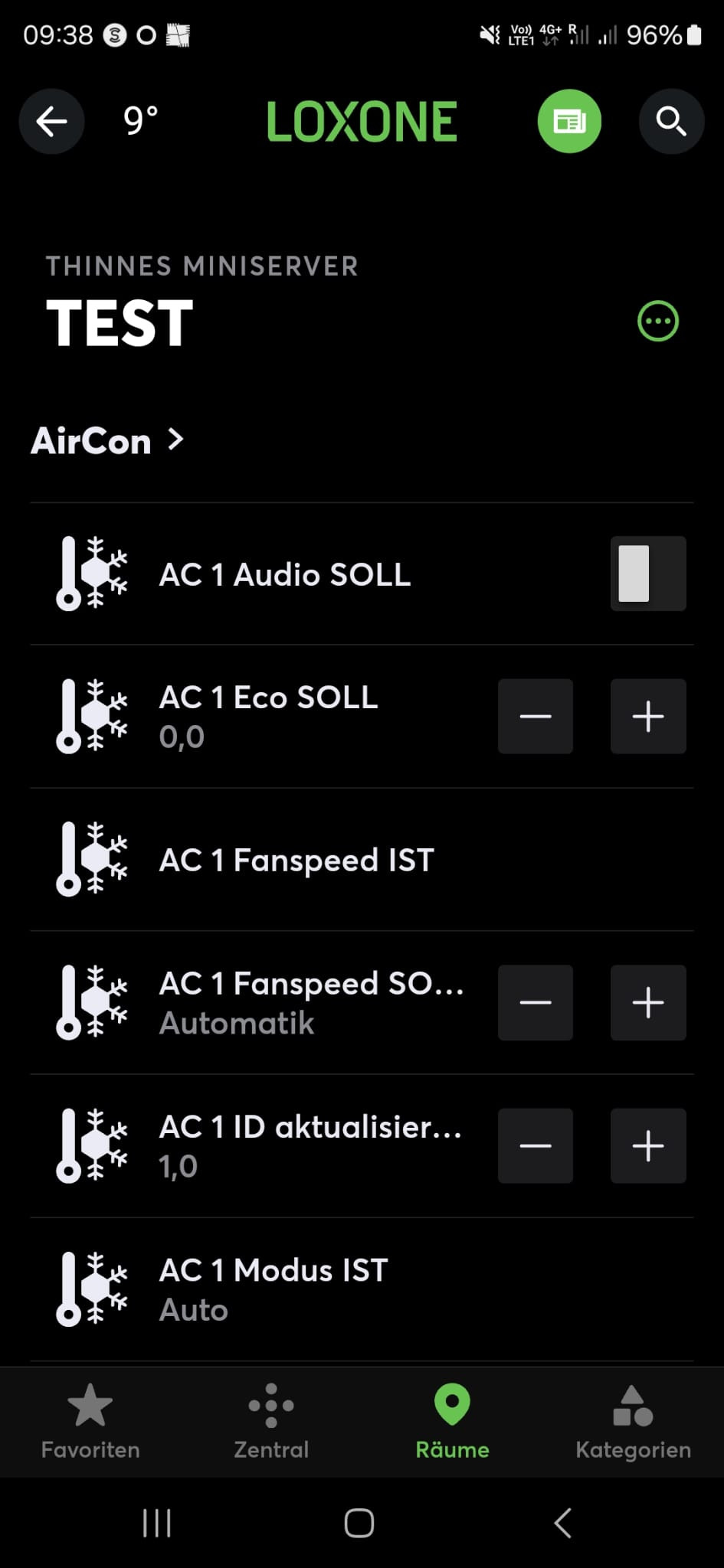The height and width of the screenshot is (1568, 724).
Task: Increase AC 1 Fanspeed SOLL setting
Action: click(x=647, y=1002)
